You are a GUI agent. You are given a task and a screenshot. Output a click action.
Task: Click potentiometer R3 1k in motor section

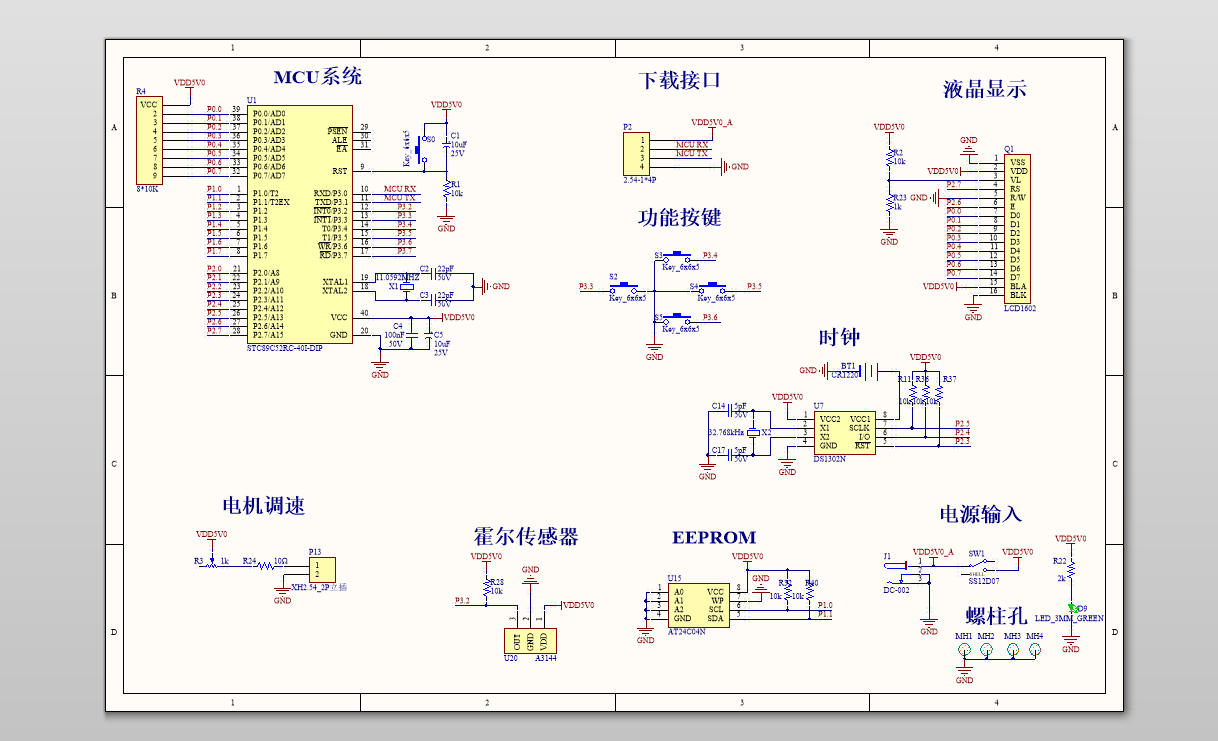point(212,565)
